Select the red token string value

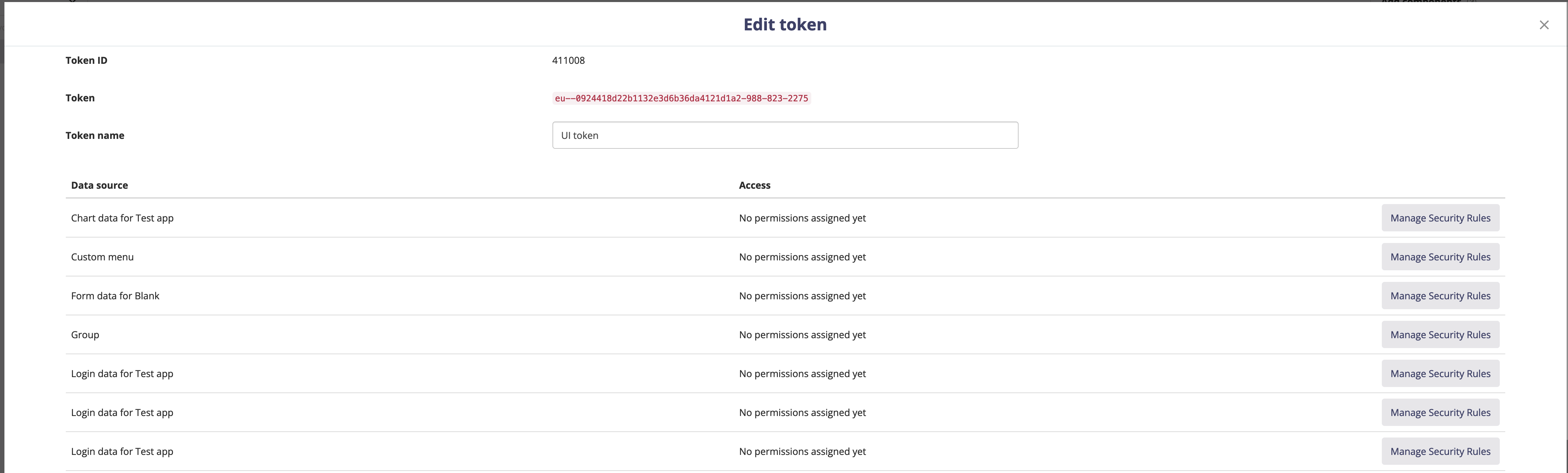tap(681, 99)
